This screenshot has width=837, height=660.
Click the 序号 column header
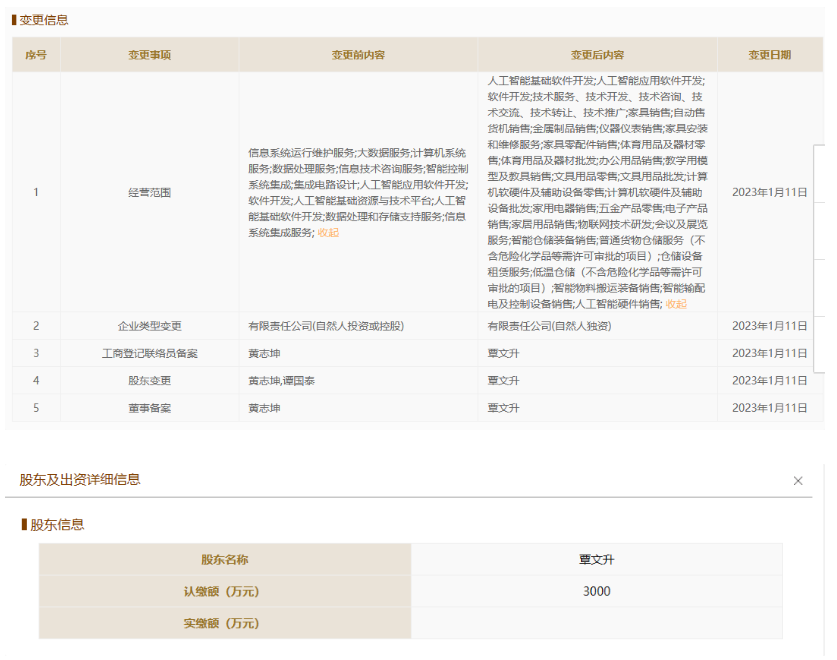[36, 55]
